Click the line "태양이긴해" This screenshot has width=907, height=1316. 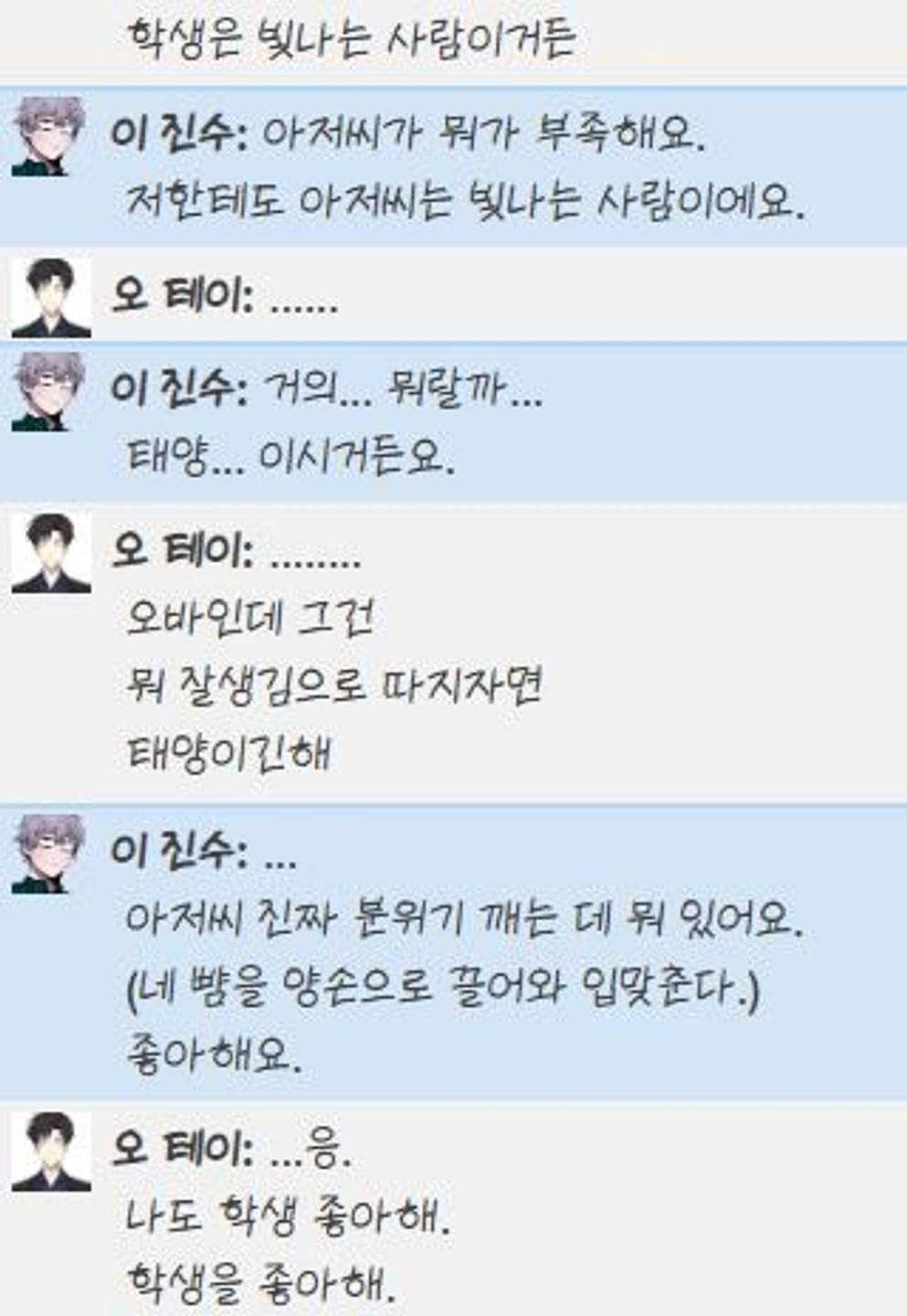[x=228, y=753]
